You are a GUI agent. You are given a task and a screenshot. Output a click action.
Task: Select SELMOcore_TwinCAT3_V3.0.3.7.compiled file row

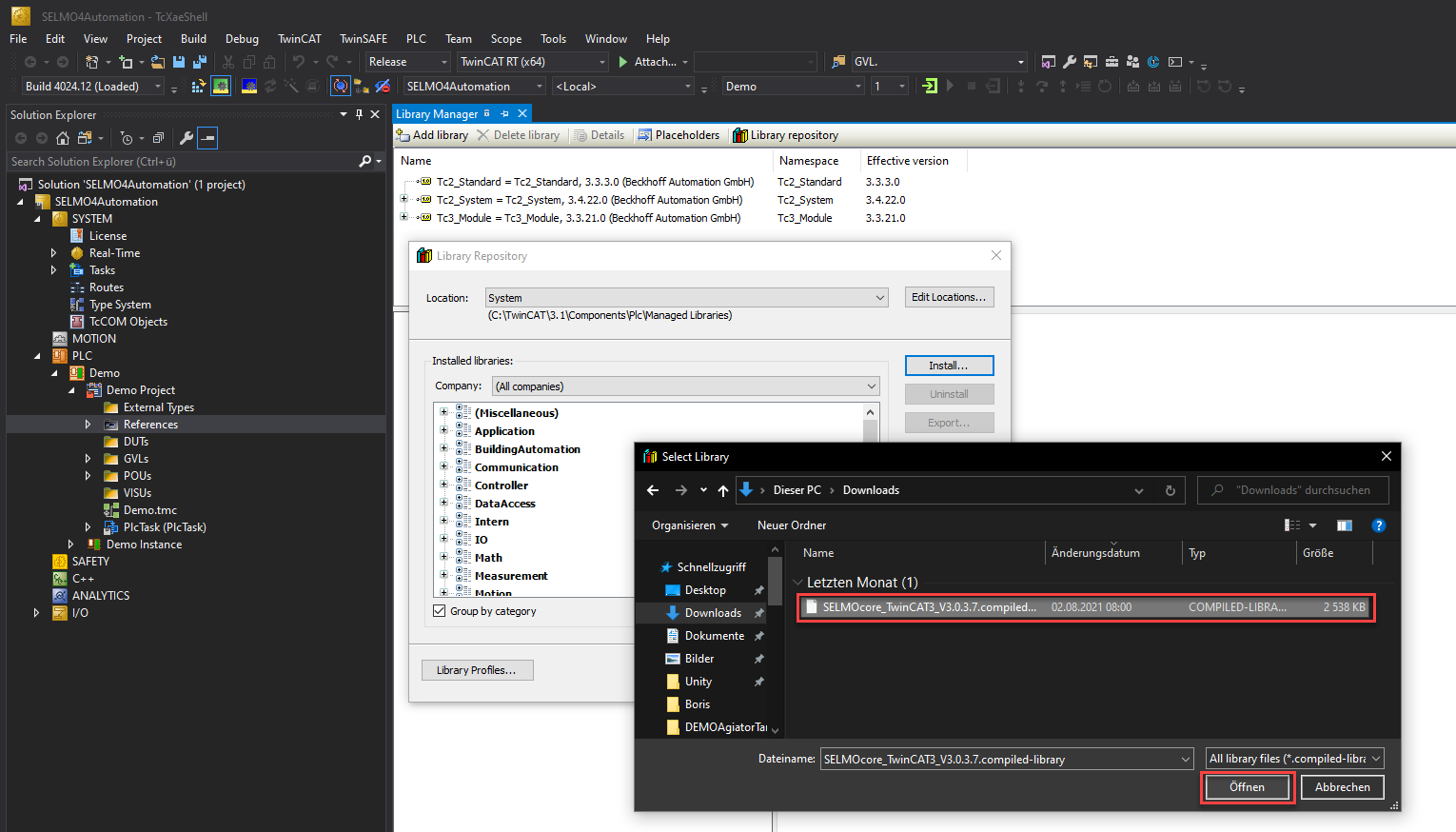coord(1085,607)
